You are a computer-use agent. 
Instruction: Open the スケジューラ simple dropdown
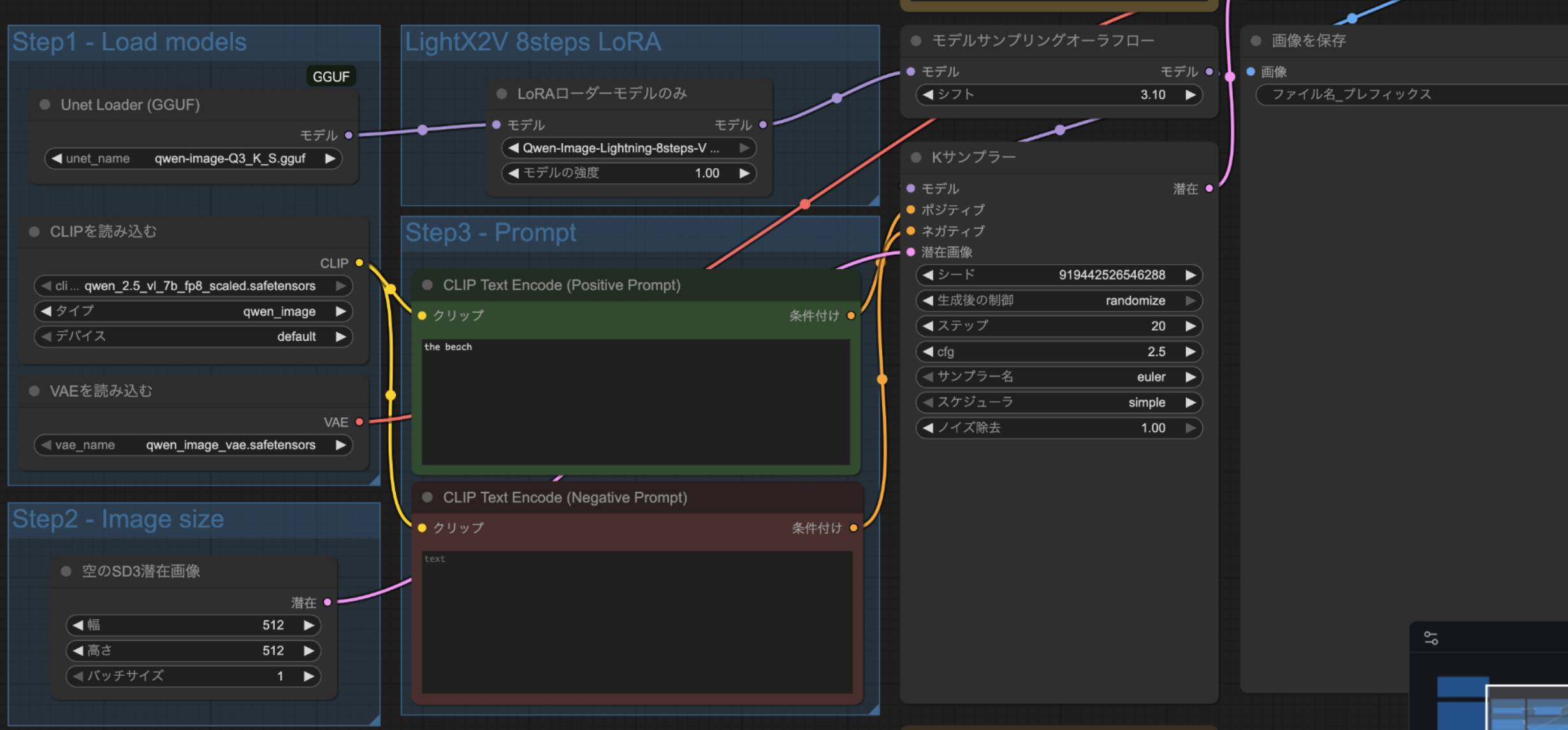pos(1058,403)
